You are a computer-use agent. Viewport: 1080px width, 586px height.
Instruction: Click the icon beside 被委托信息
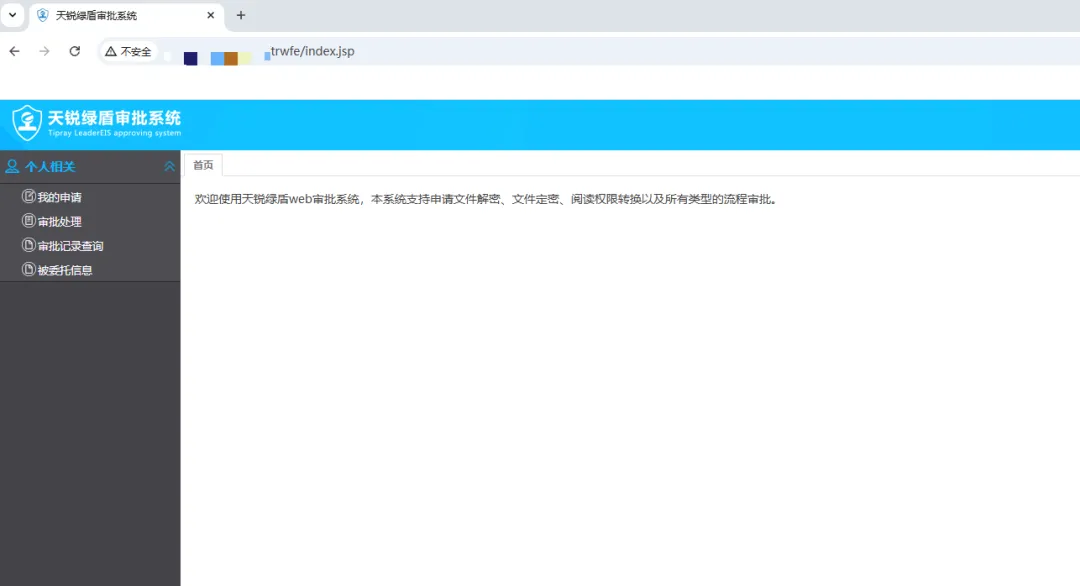click(x=28, y=269)
